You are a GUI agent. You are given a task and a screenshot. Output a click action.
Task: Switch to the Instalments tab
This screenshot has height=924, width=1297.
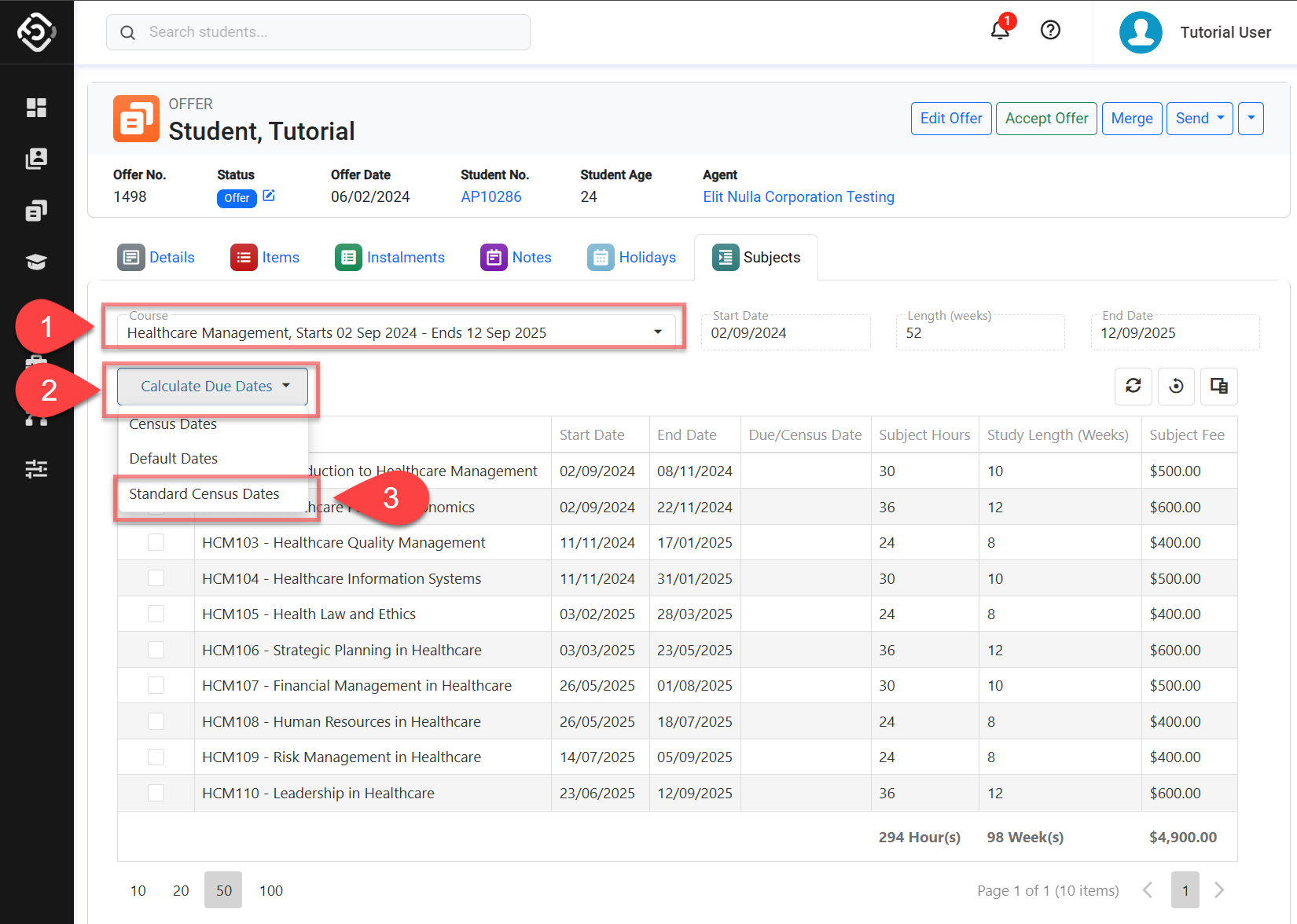(x=390, y=257)
